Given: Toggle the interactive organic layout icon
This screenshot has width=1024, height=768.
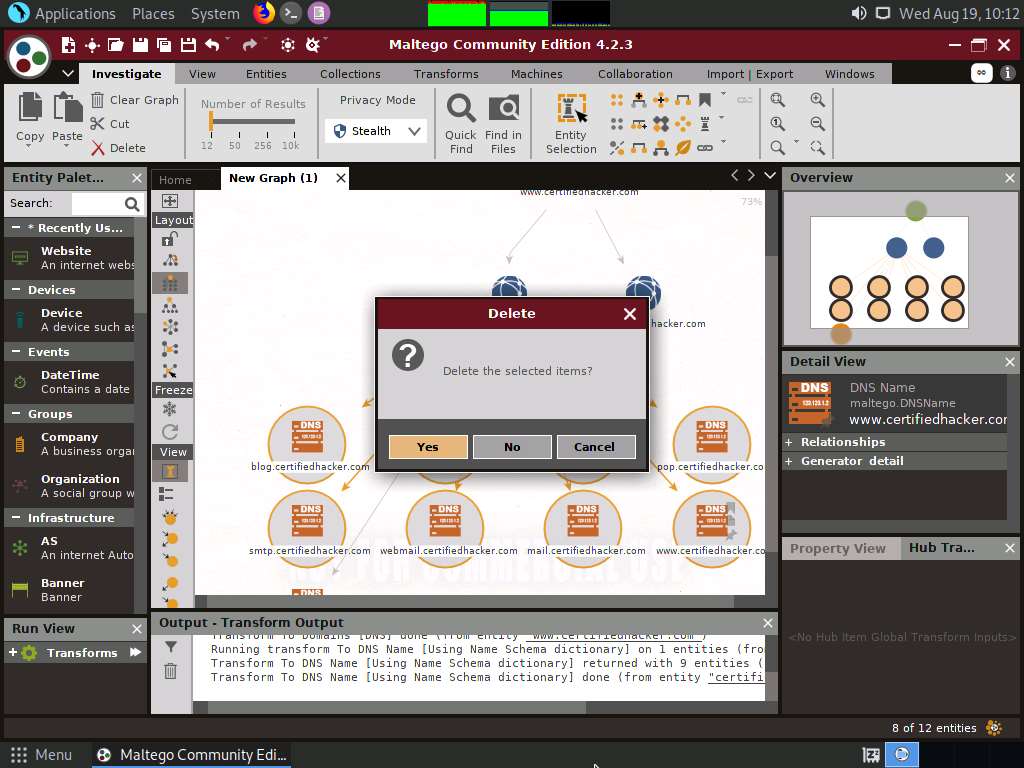Looking at the screenshot, I should coord(170,371).
